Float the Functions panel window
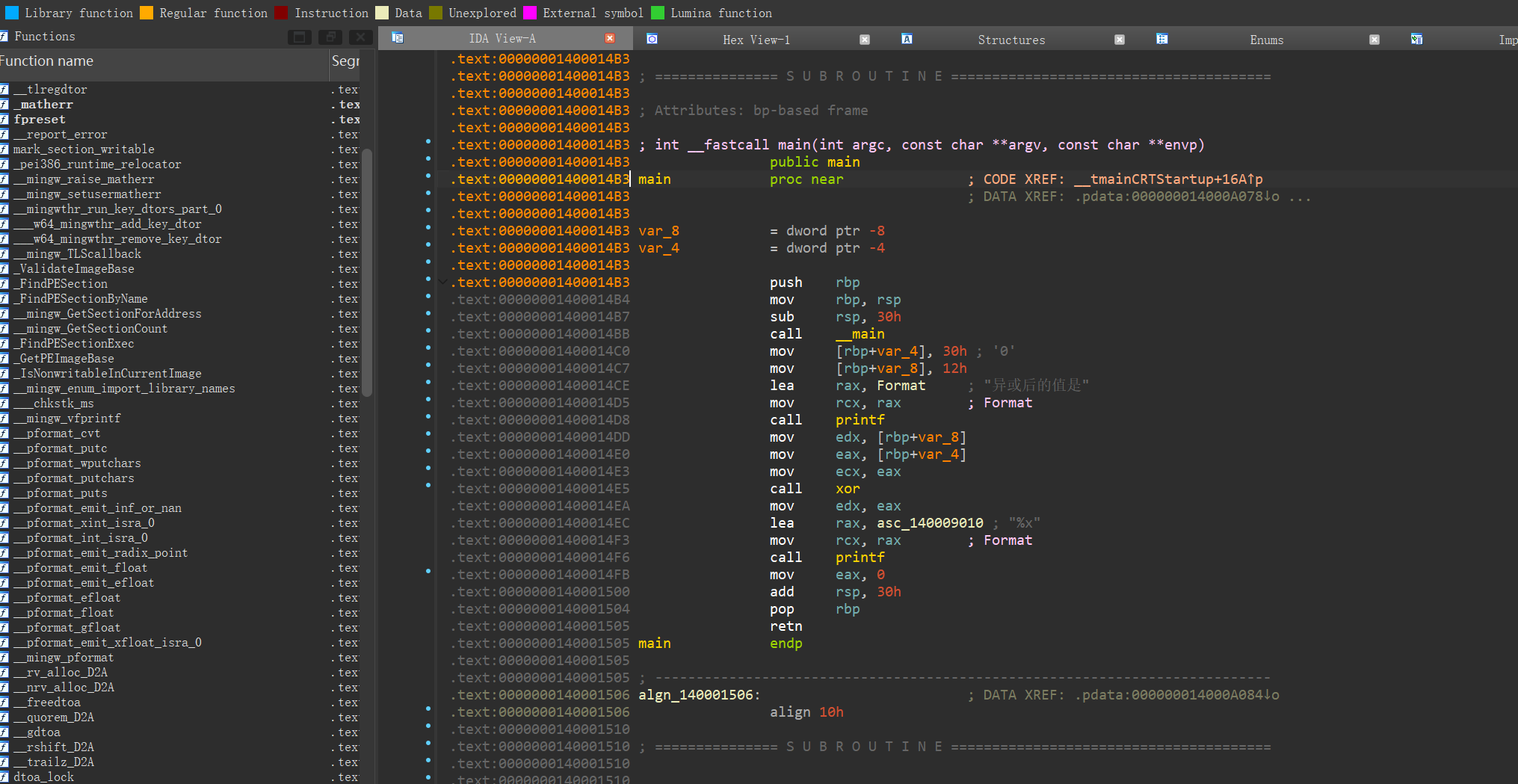The width and height of the screenshot is (1518, 784). (x=330, y=37)
